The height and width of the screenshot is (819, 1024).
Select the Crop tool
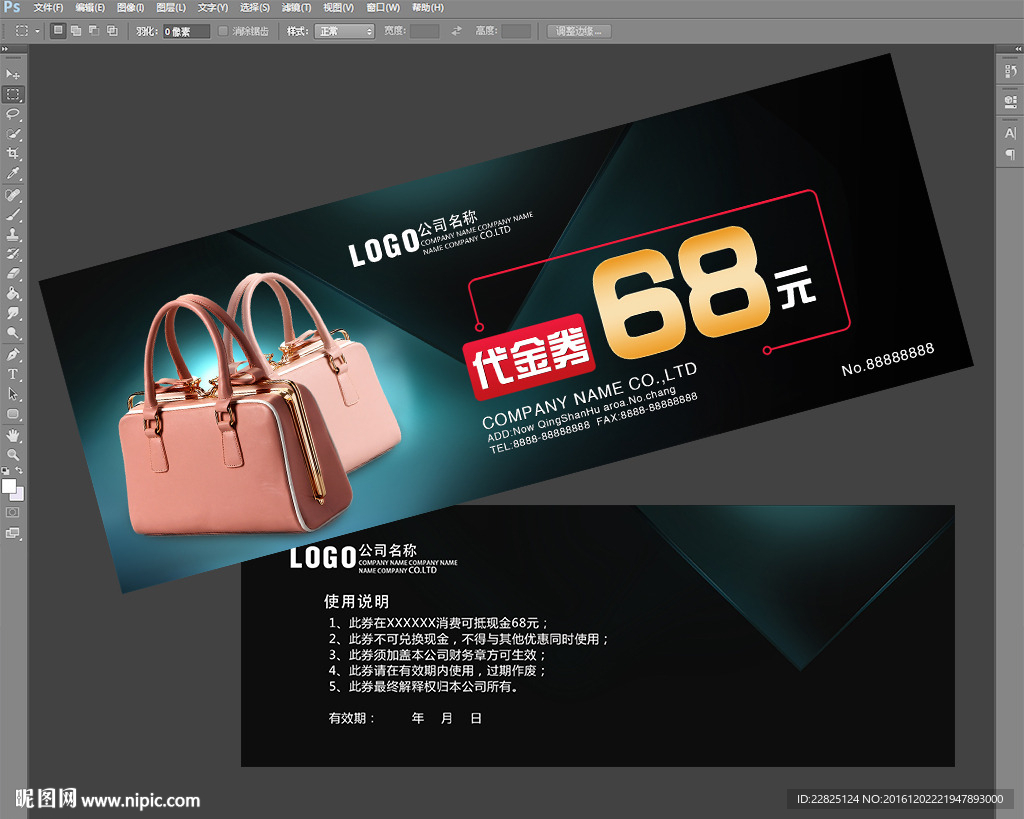point(13,153)
